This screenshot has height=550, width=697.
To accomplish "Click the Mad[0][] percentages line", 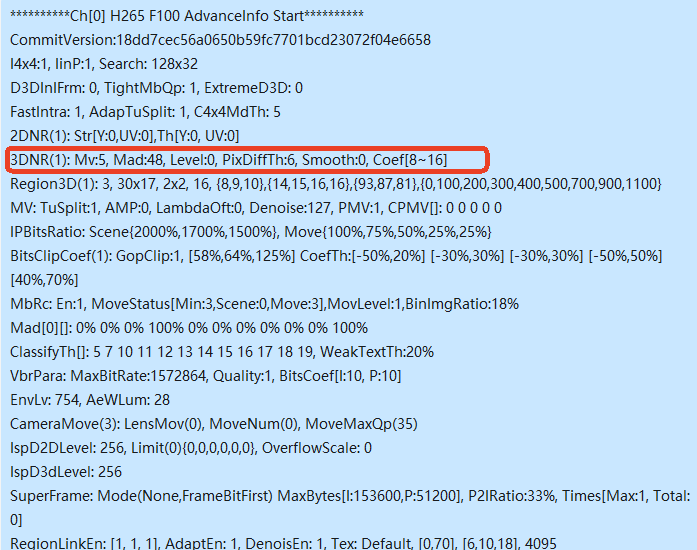I will pos(189,328).
